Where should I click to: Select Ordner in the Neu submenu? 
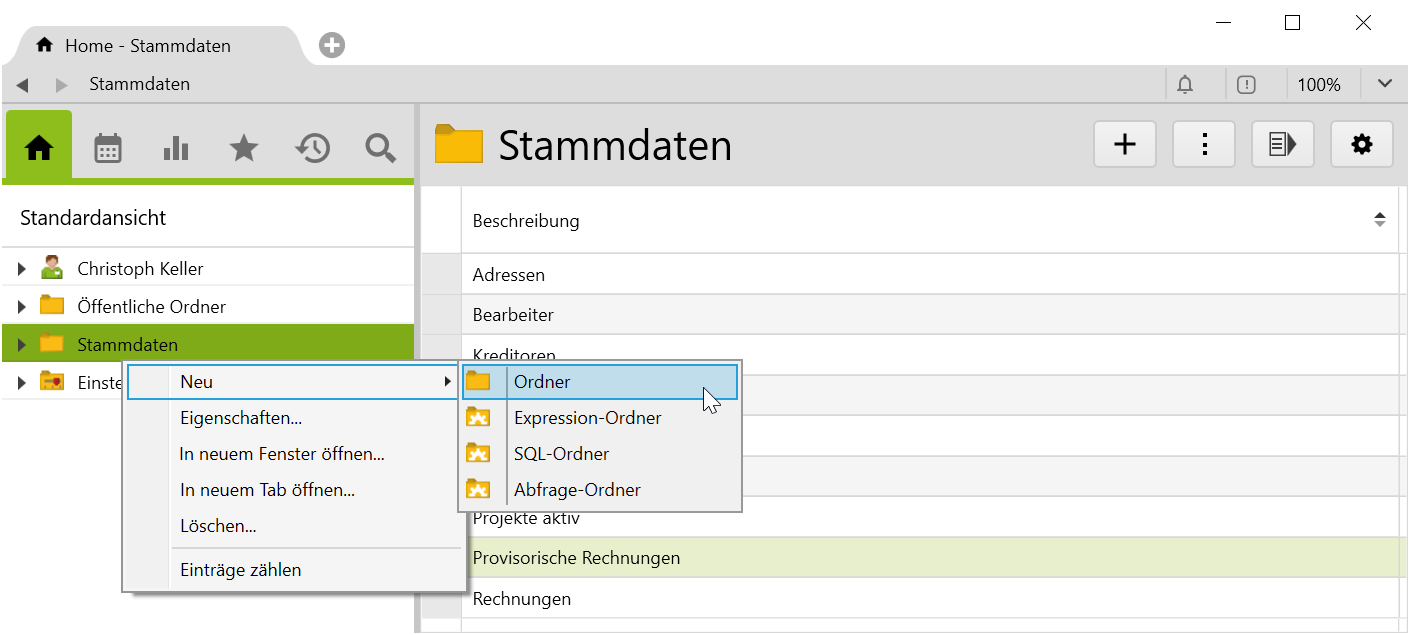[542, 382]
